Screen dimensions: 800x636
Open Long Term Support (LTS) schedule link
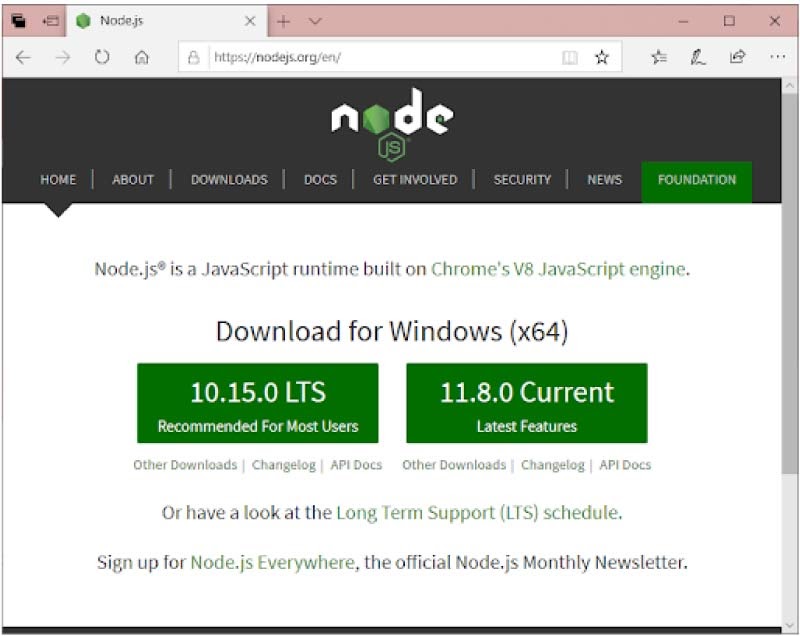click(x=478, y=513)
